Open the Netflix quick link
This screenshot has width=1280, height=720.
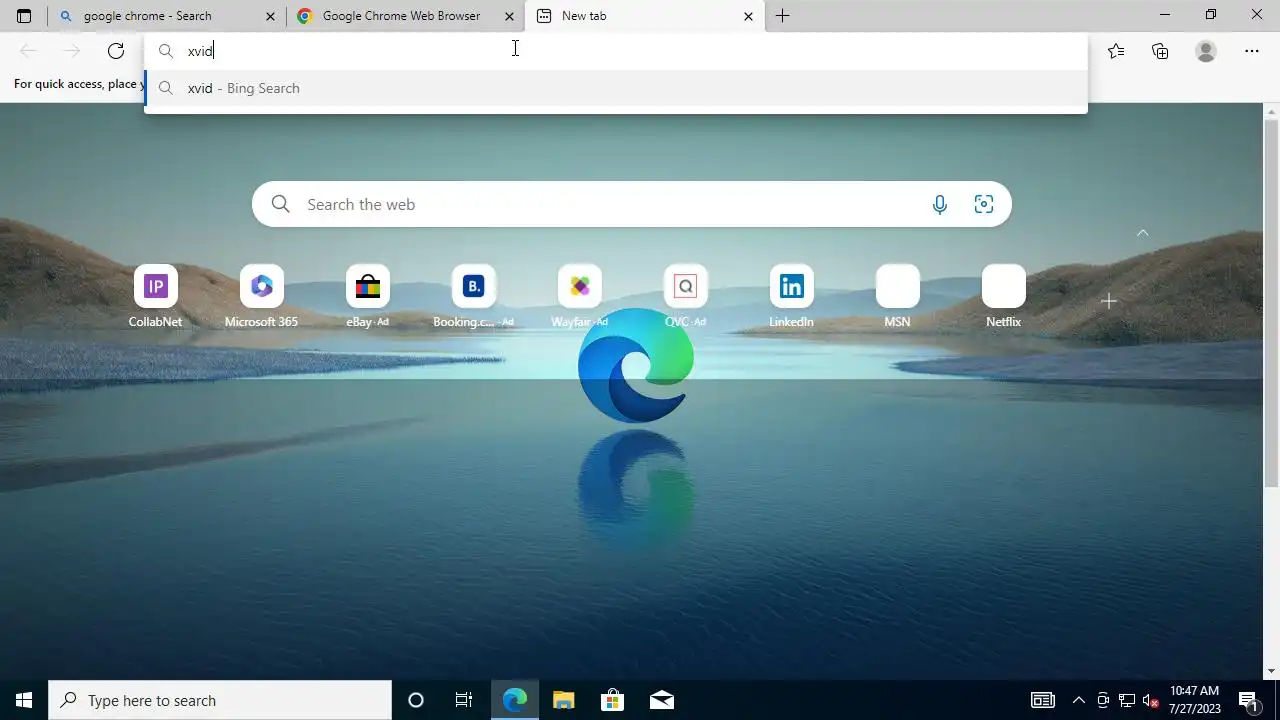tap(1003, 296)
